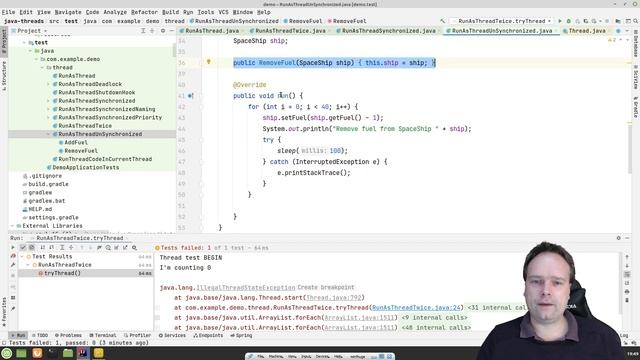The width and height of the screenshot is (640, 360).
Task: Open the Refactor menu
Action: 144,12
